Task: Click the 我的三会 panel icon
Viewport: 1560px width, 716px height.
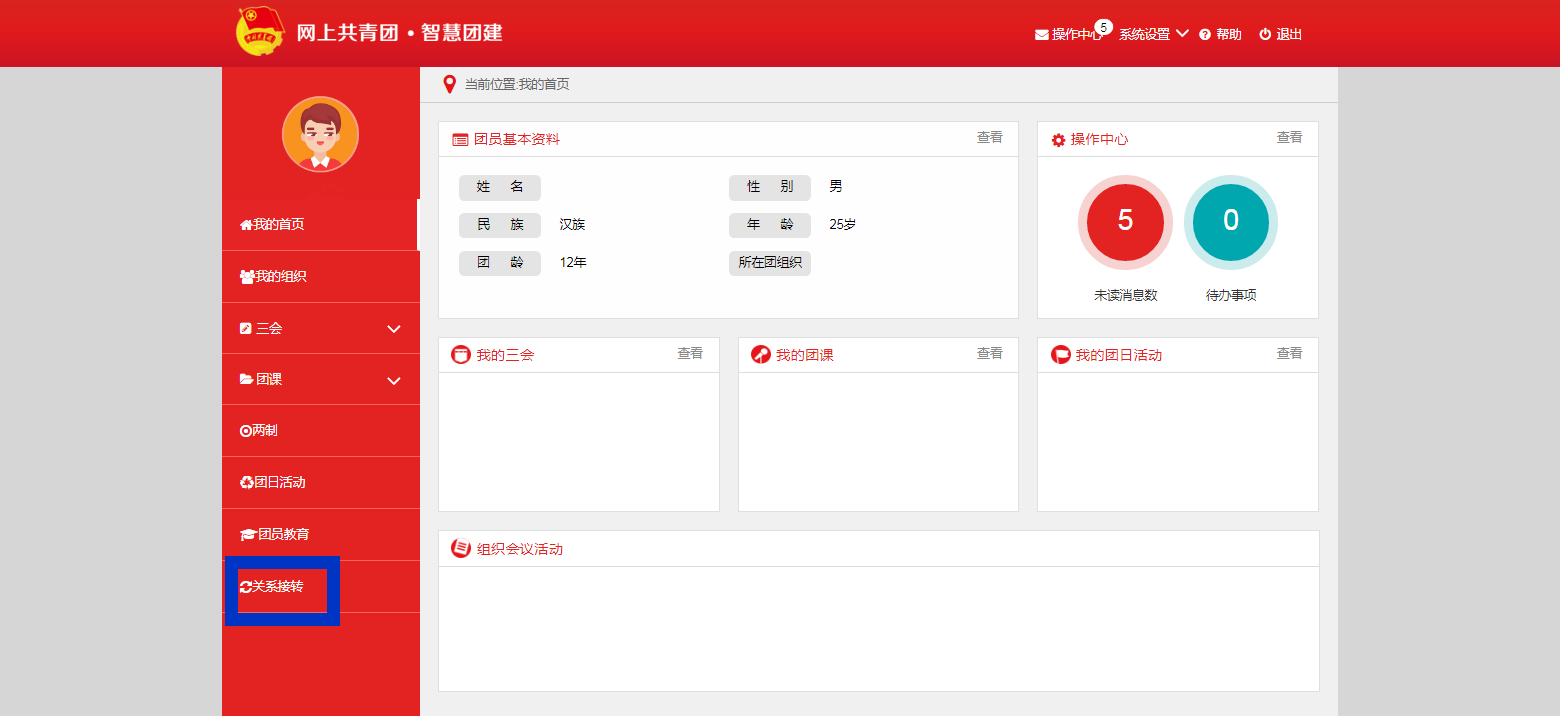Action: 461,355
